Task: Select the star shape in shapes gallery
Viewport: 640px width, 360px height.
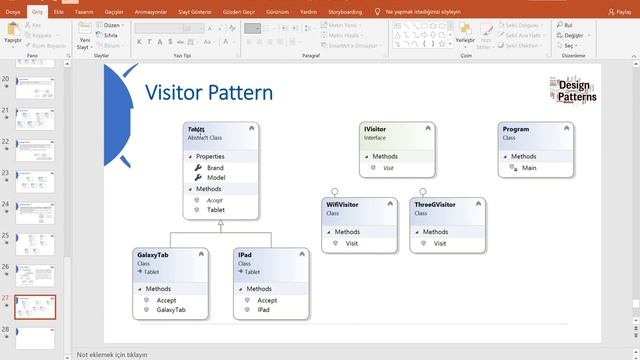Action: (442, 44)
